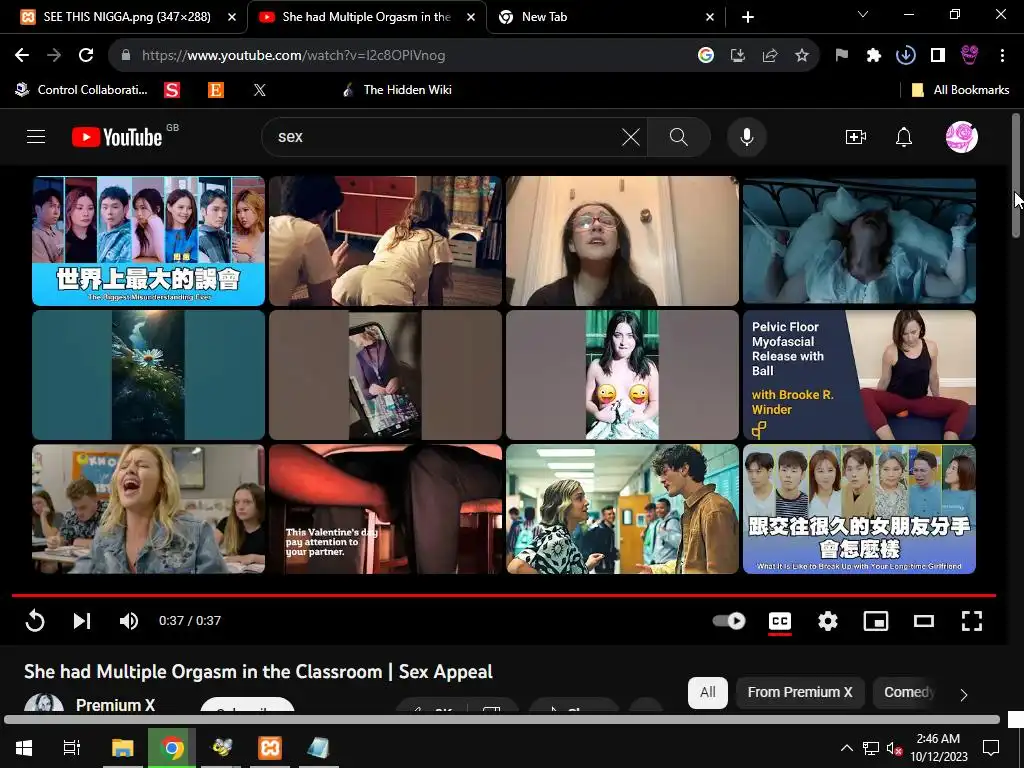
Task: Open the YouTube guide hamburger menu
Action: click(36, 136)
